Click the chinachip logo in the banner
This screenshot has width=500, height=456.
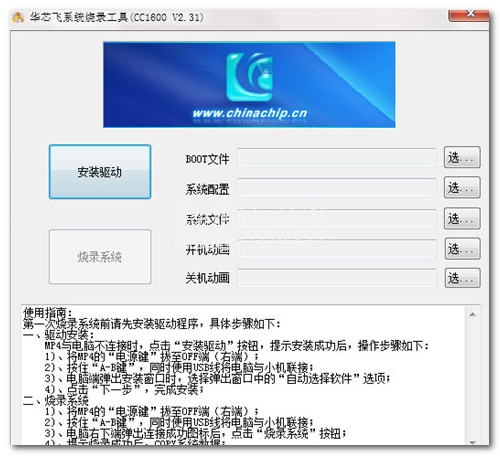pos(250,77)
